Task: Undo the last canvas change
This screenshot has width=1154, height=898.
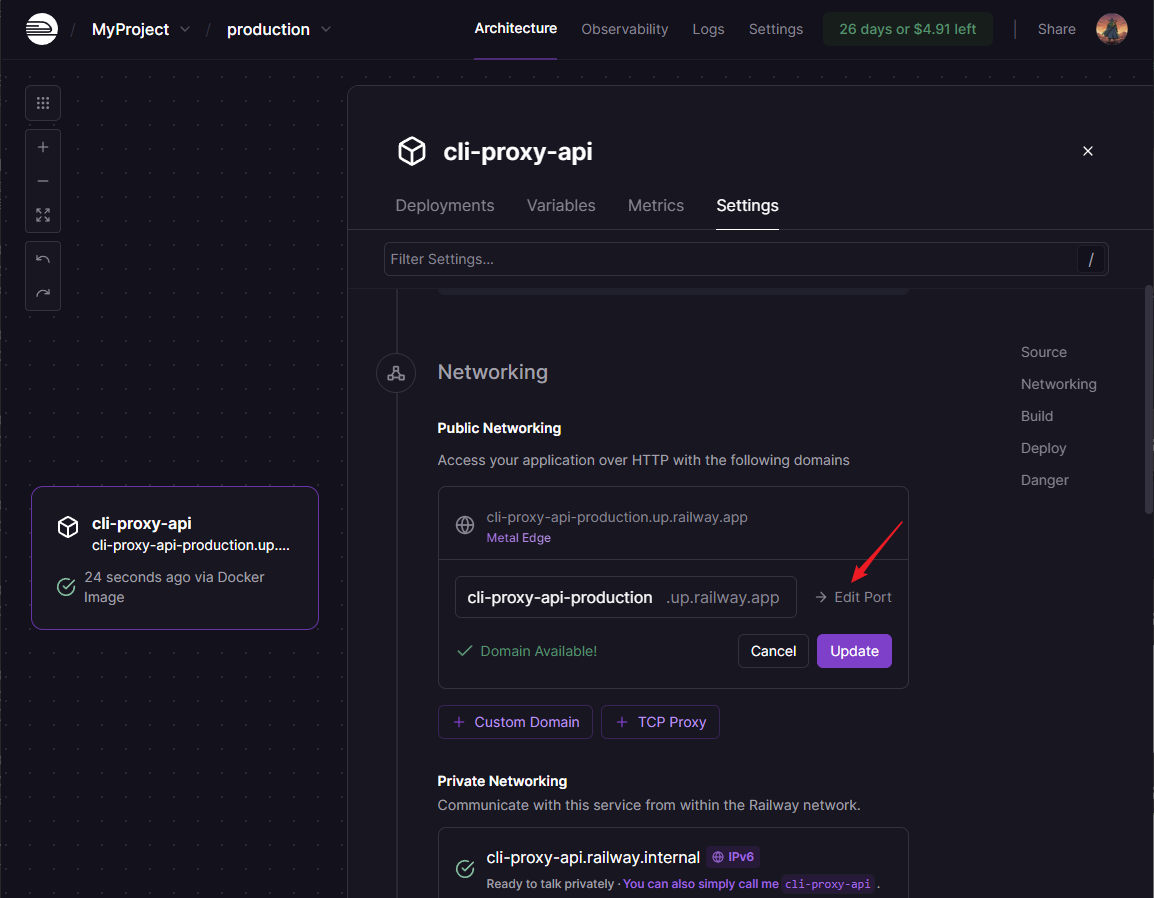Action: (43, 259)
